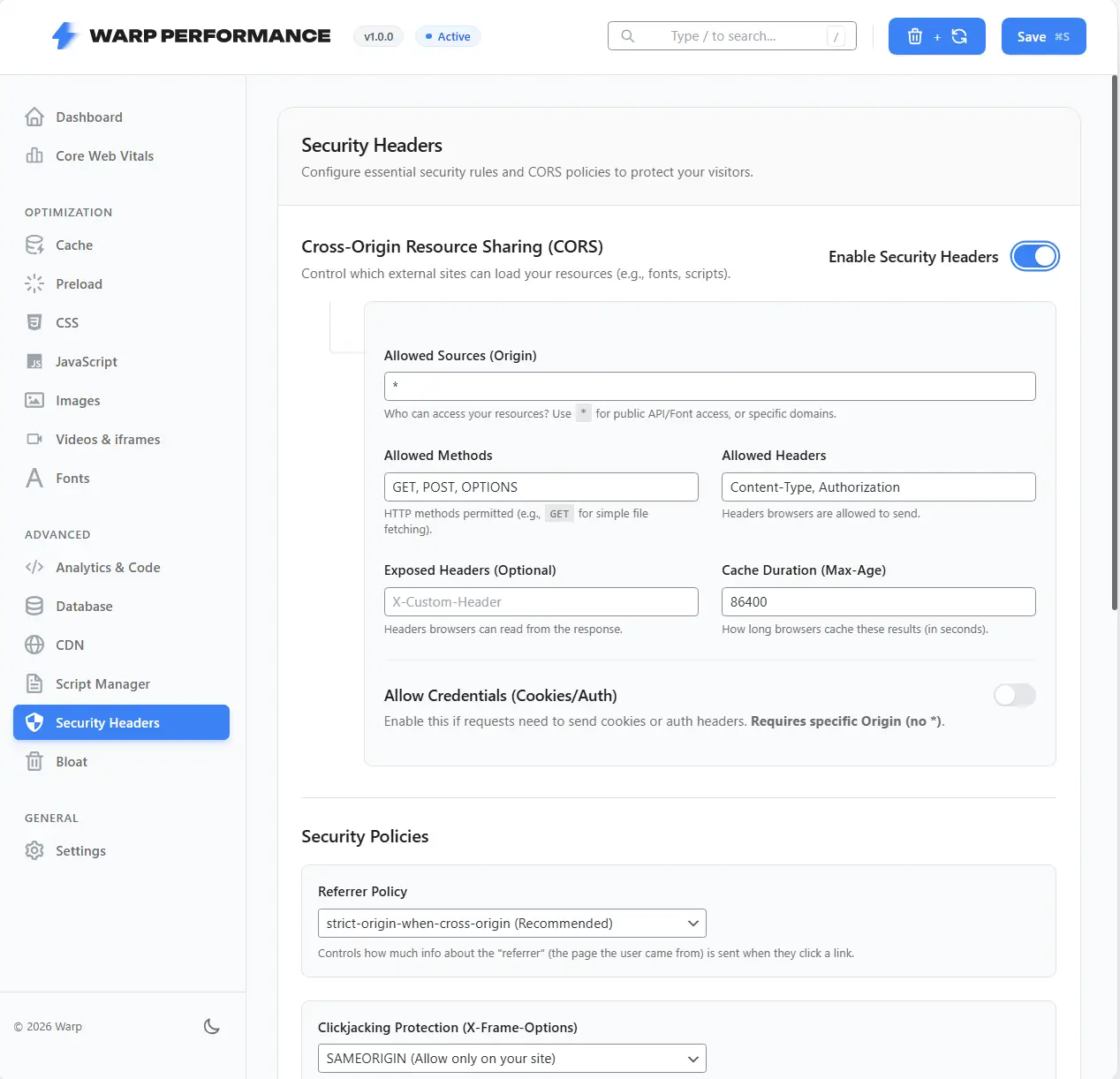
Task: Click the Bloat trash icon
Action: [34, 761]
